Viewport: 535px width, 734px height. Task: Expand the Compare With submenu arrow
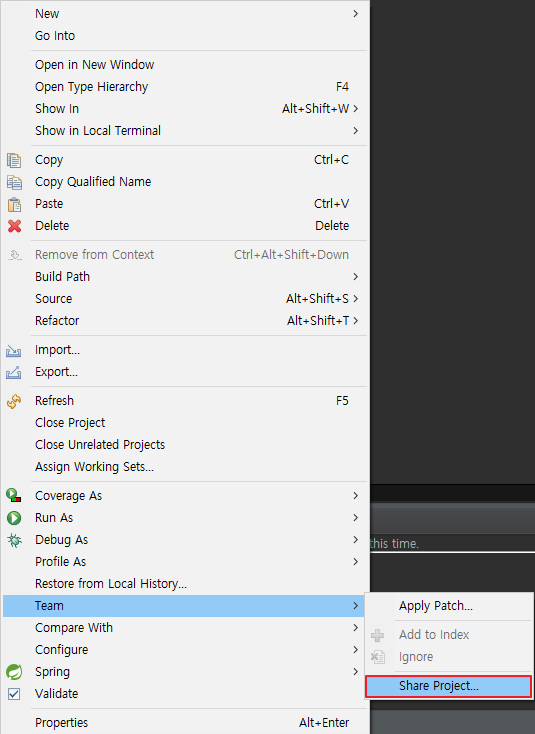[x=356, y=628]
